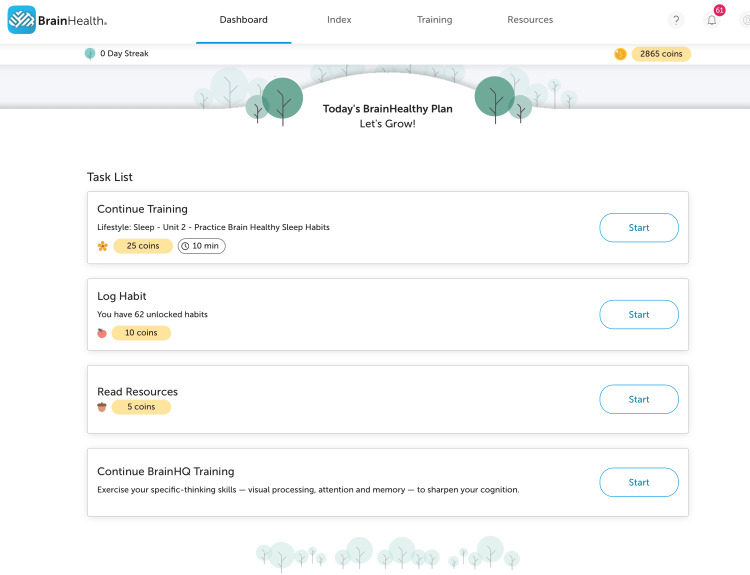Switch to the Dashboard tab
This screenshot has width=750, height=575.
243,20
